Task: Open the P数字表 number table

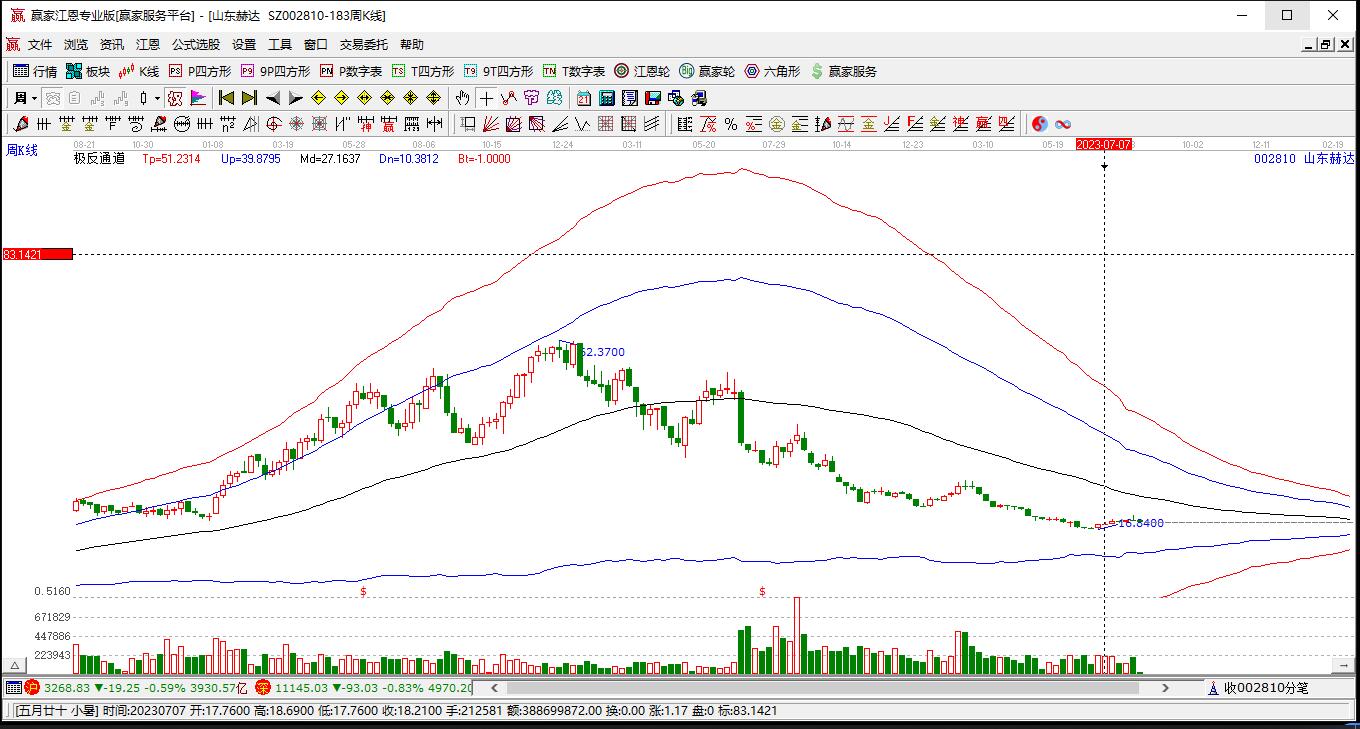Action: click(351, 71)
